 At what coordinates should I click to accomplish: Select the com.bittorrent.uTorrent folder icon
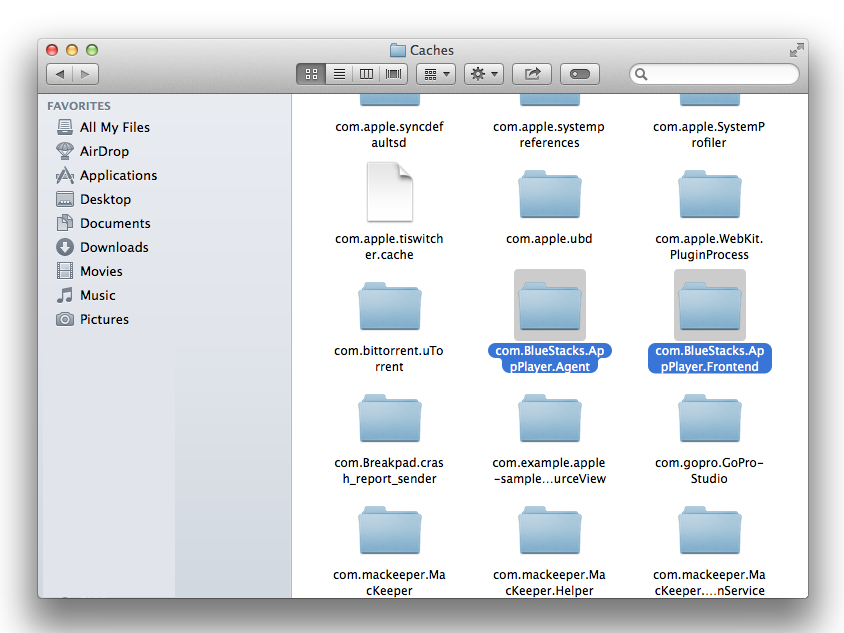390,306
